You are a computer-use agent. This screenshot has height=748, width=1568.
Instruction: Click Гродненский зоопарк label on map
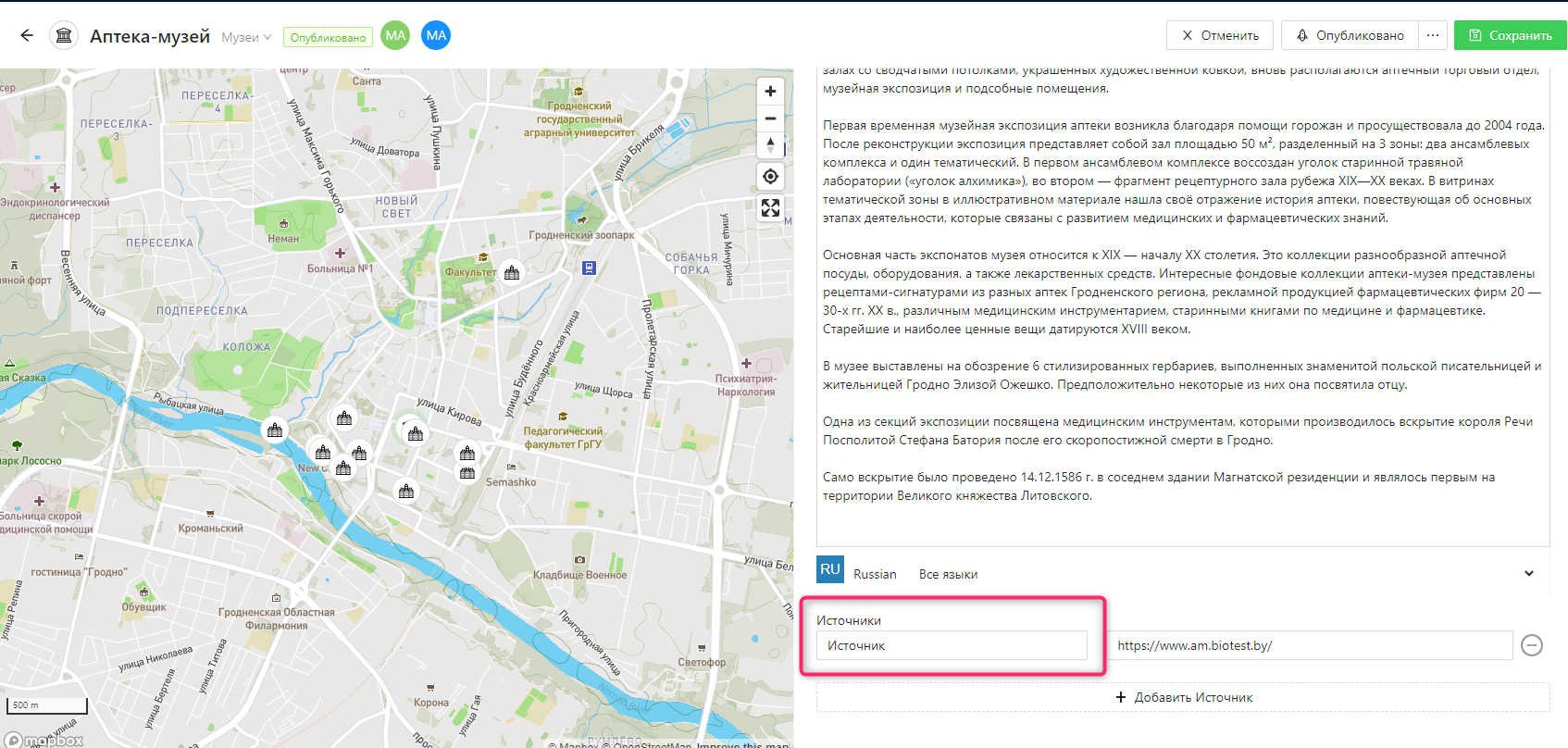tap(581, 235)
